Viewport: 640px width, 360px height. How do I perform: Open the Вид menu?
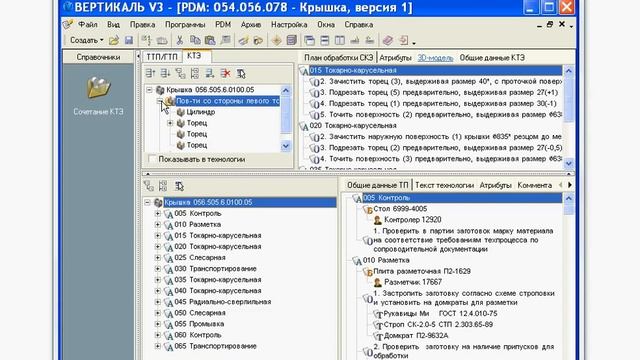coord(113,24)
